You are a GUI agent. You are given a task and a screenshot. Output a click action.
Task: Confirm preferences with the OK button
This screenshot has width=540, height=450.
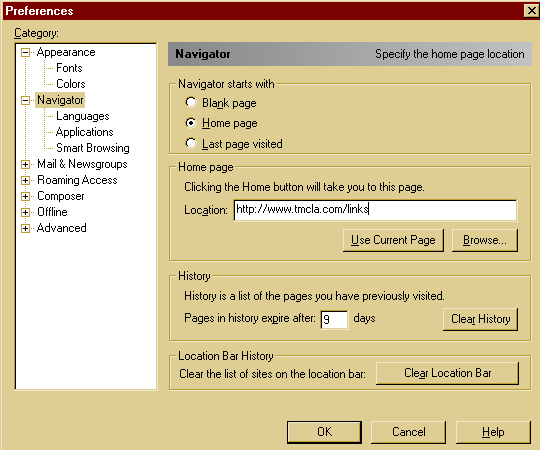(x=324, y=432)
